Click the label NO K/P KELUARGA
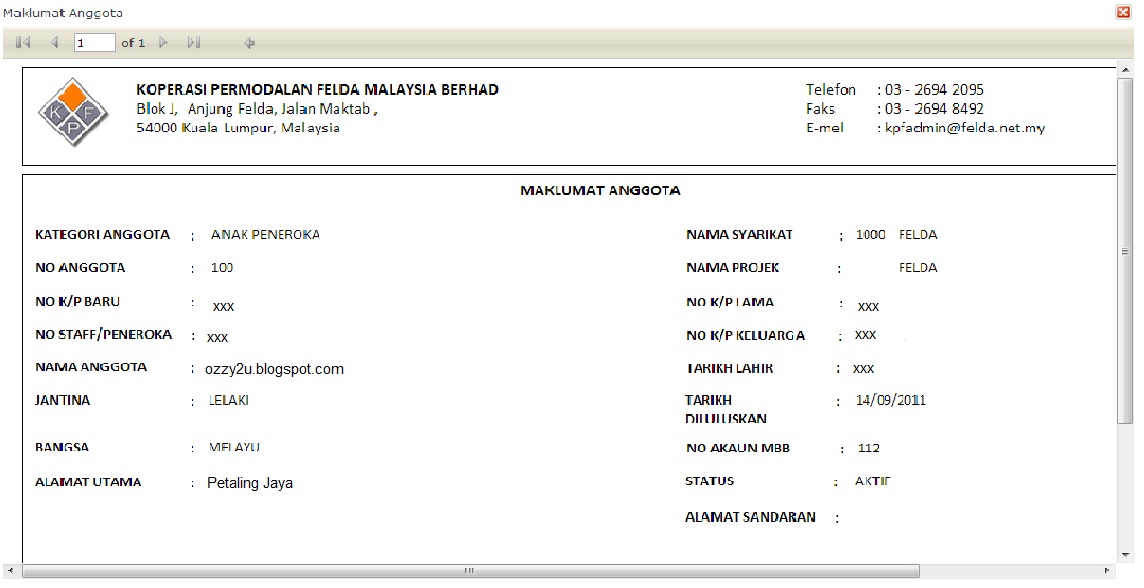 (746, 336)
